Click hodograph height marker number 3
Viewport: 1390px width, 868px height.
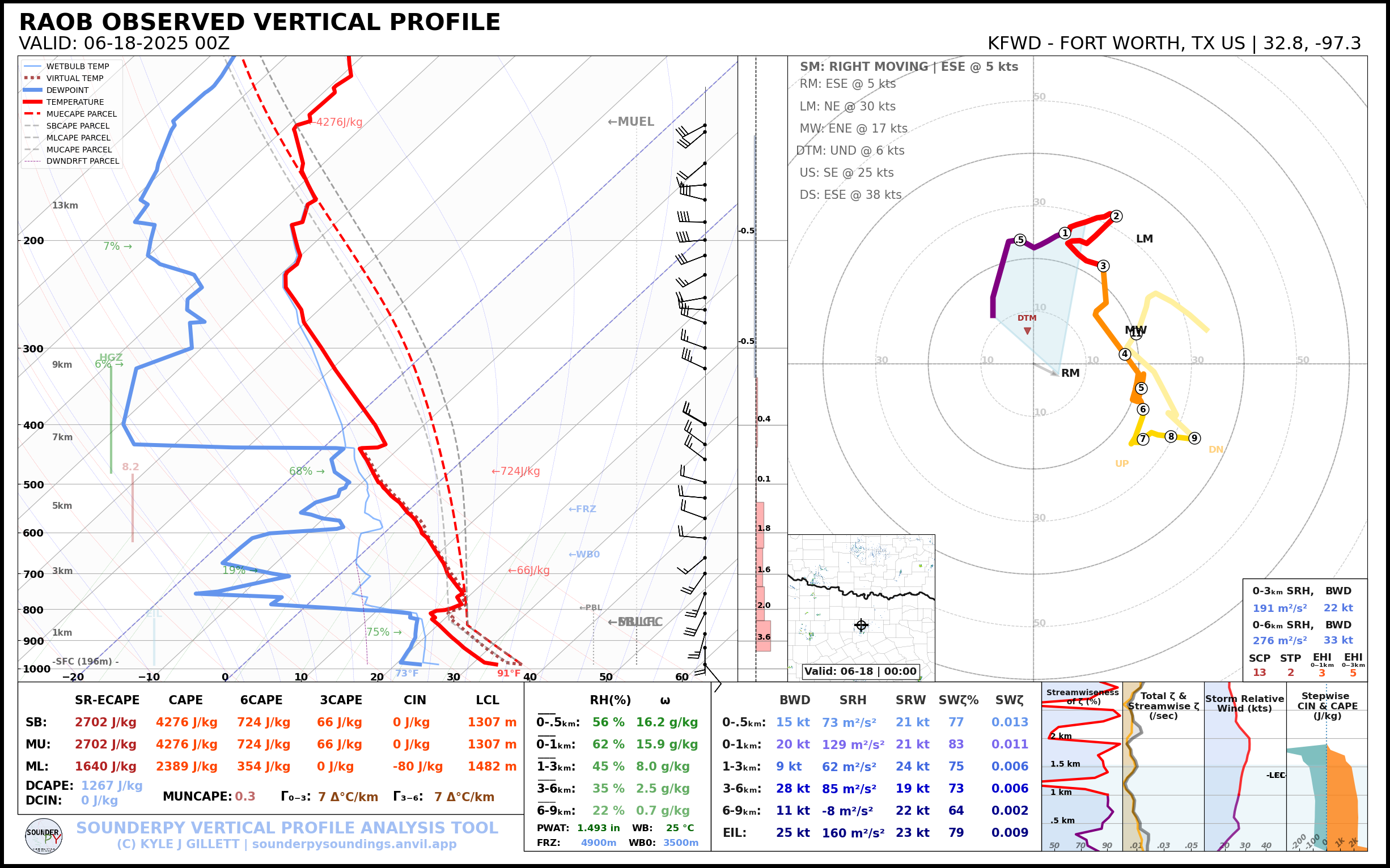[1103, 266]
